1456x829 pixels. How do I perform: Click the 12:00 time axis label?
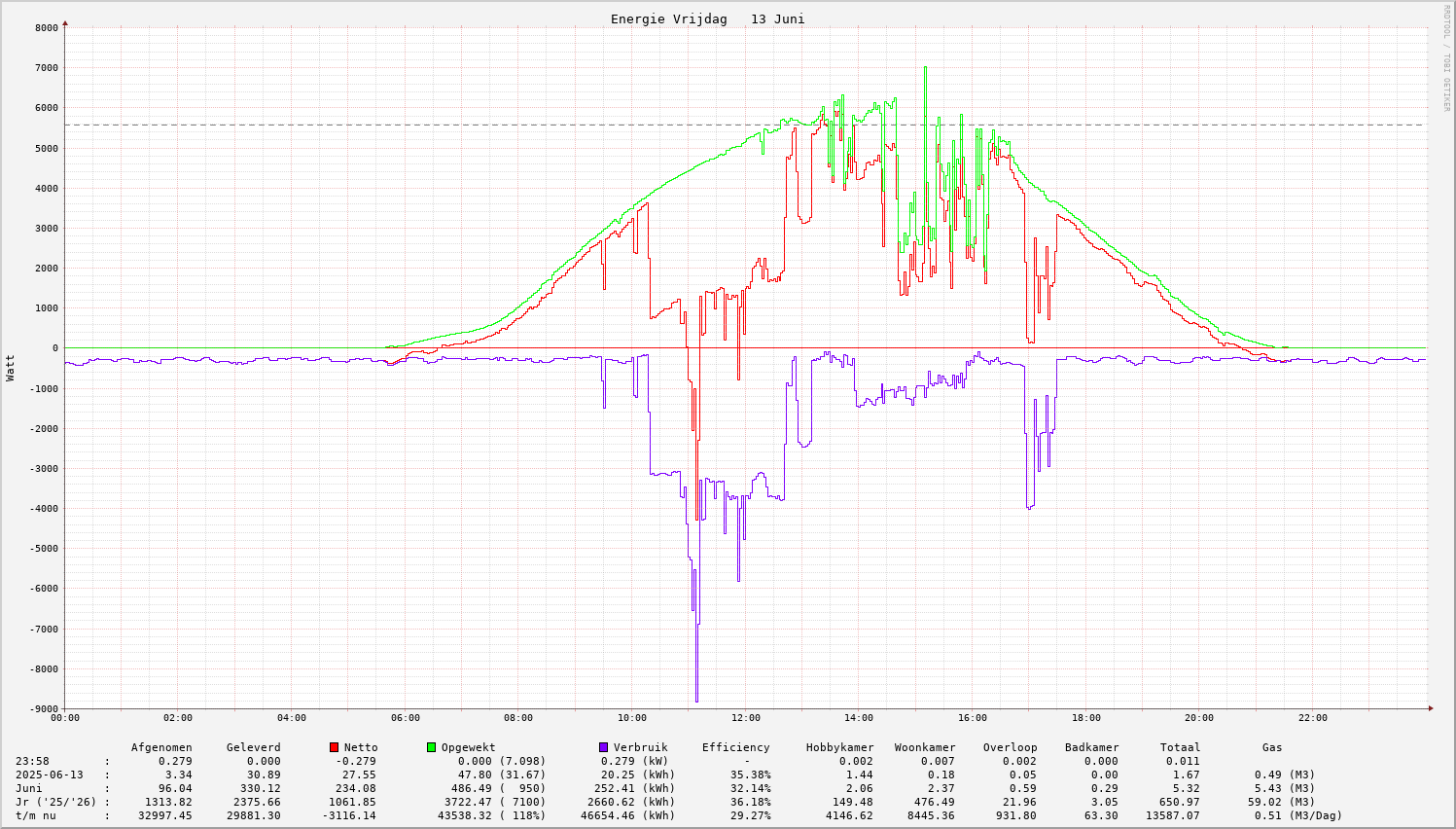point(746,718)
